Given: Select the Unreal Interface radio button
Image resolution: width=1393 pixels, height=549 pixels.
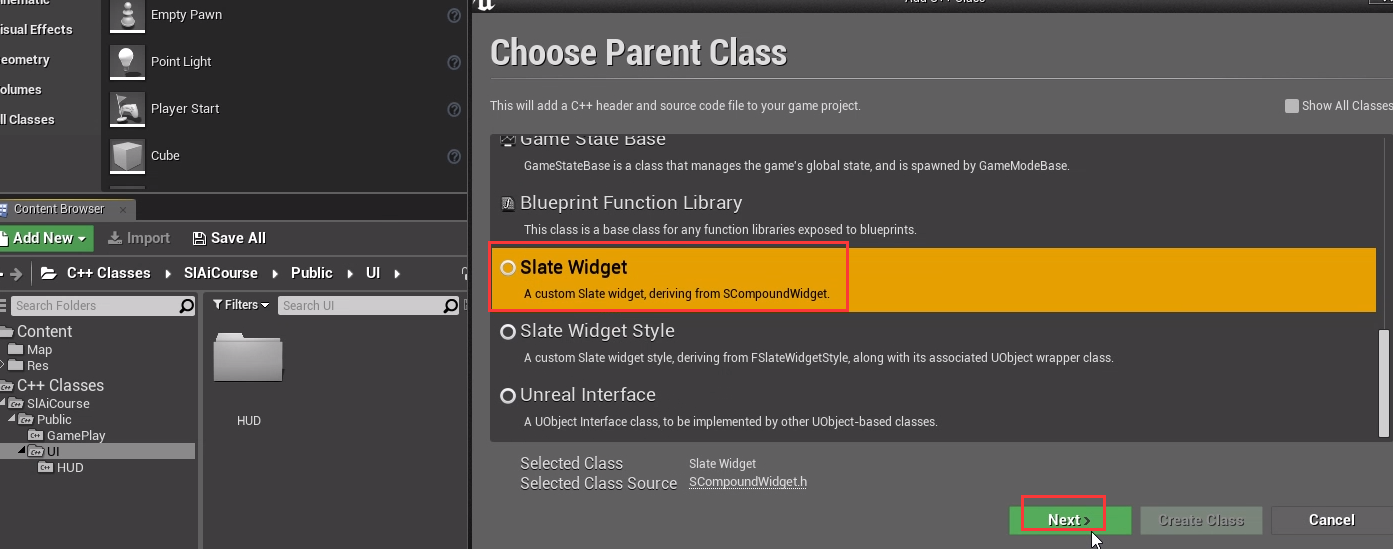Looking at the screenshot, I should 508,395.
